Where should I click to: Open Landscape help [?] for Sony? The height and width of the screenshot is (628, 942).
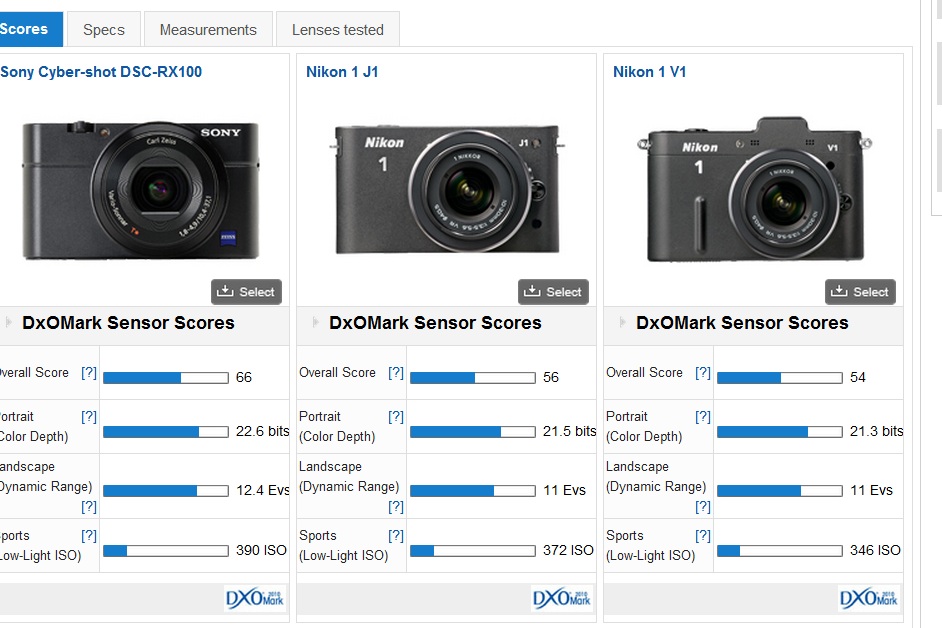(89, 507)
